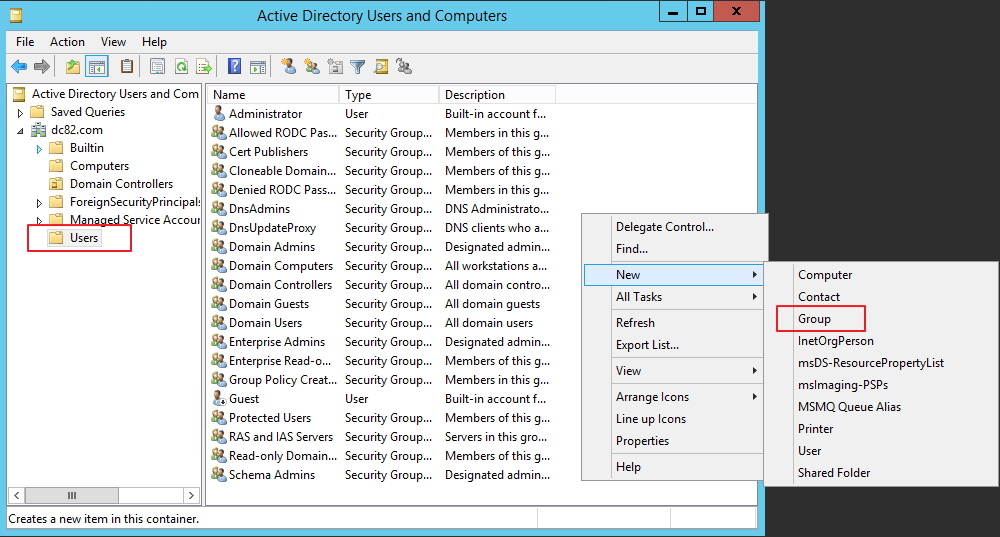Open Properties via toolbar sheet icon
Image resolution: width=1000 pixels, height=537 pixels.
(158, 66)
